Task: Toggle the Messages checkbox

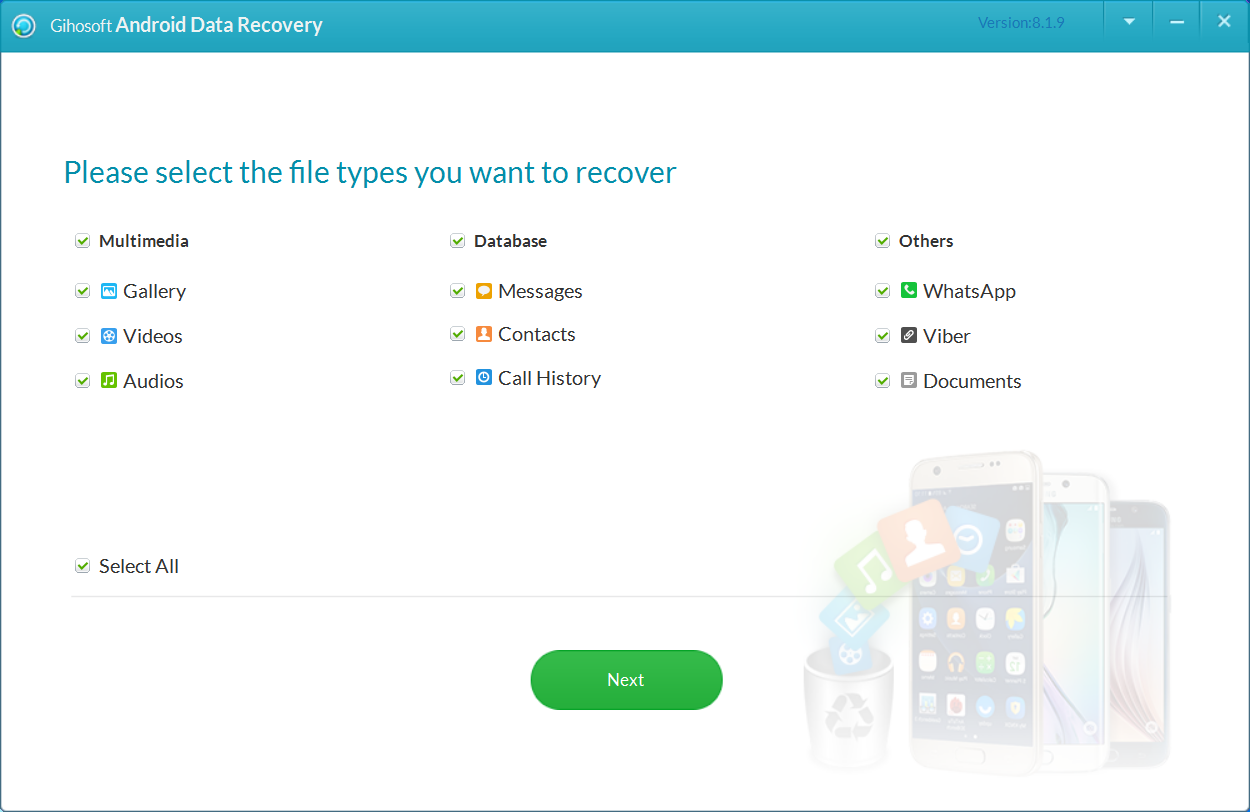Action: pos(458,291)
